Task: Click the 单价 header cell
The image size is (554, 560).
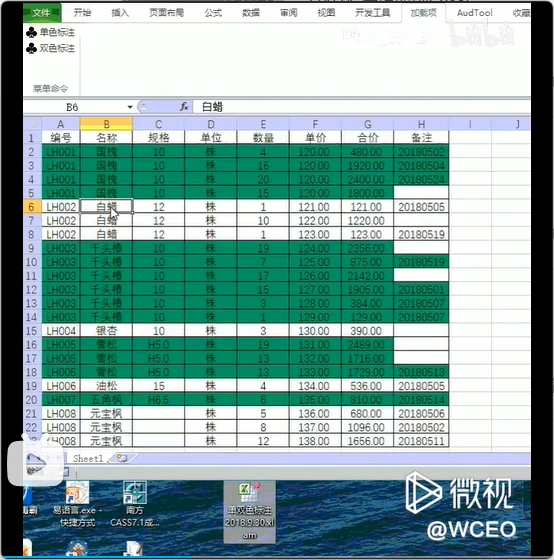Action: [315, 138]
